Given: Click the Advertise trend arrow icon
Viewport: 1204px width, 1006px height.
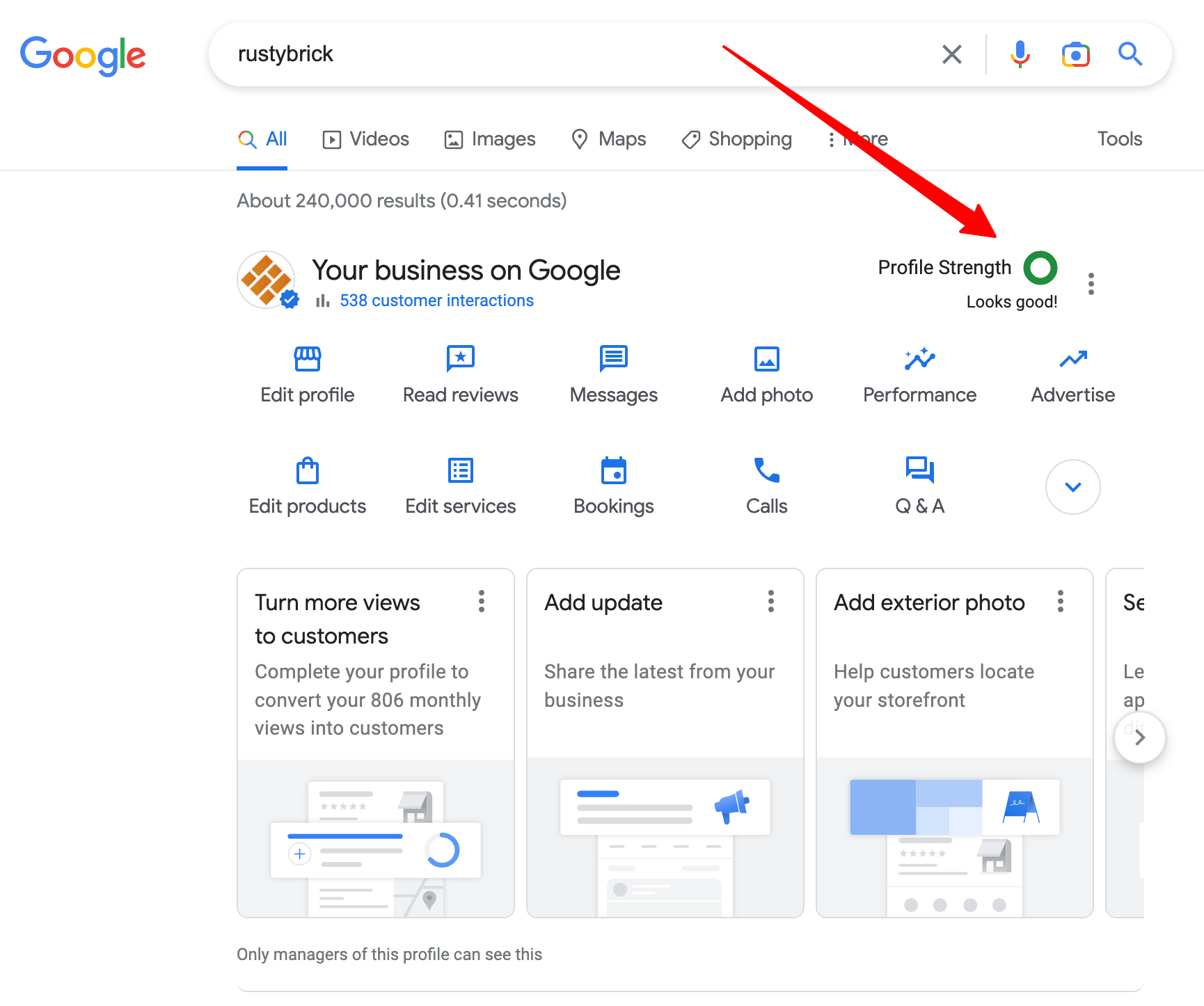Looking at the screenshot, I should click(1072, 359).
